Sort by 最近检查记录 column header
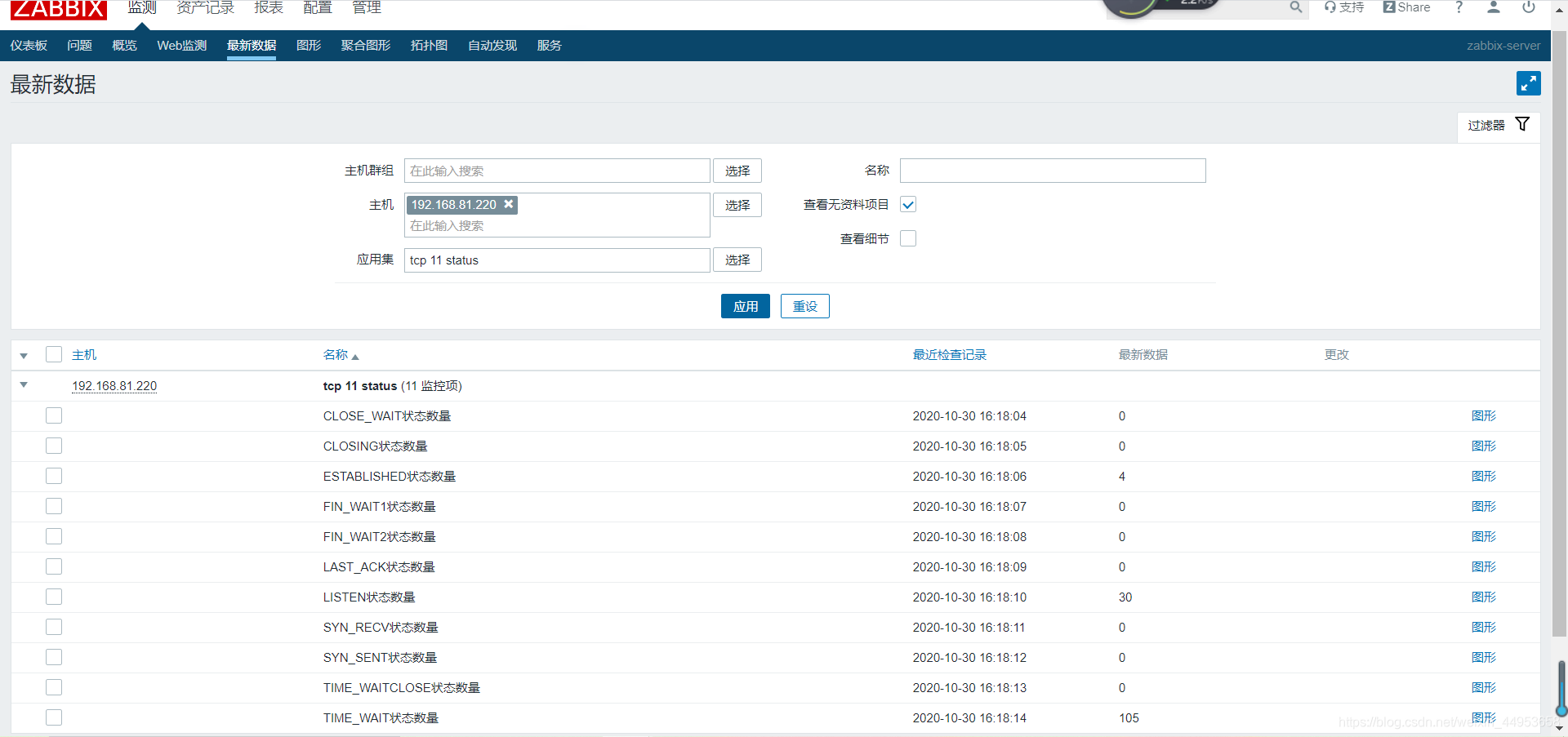The height and width of the screenshot is (737, 1568). point(950,355)
